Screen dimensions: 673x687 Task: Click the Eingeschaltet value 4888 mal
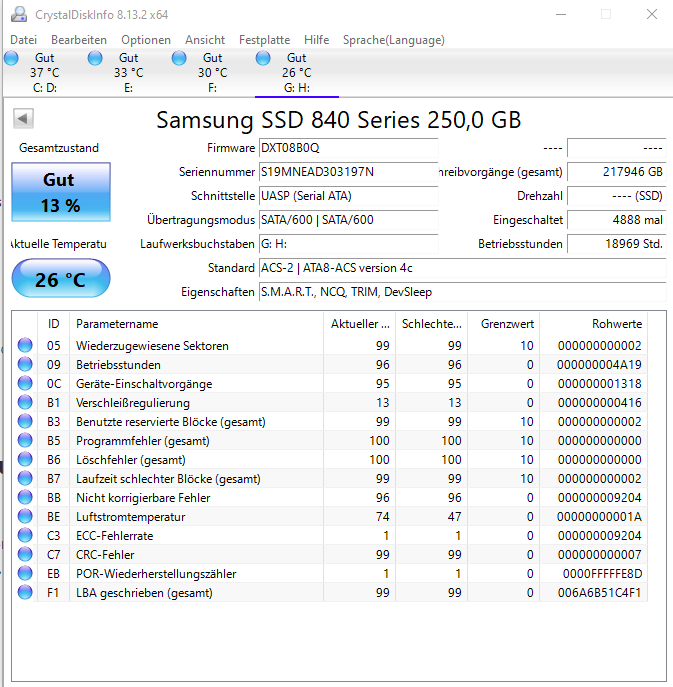click(x=617, y=220)
